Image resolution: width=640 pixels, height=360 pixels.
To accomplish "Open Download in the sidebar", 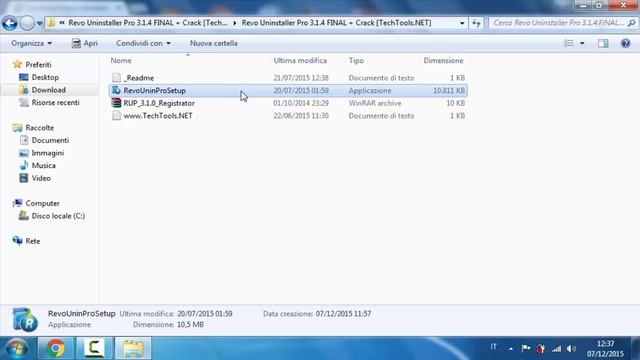I will point(49,90).
